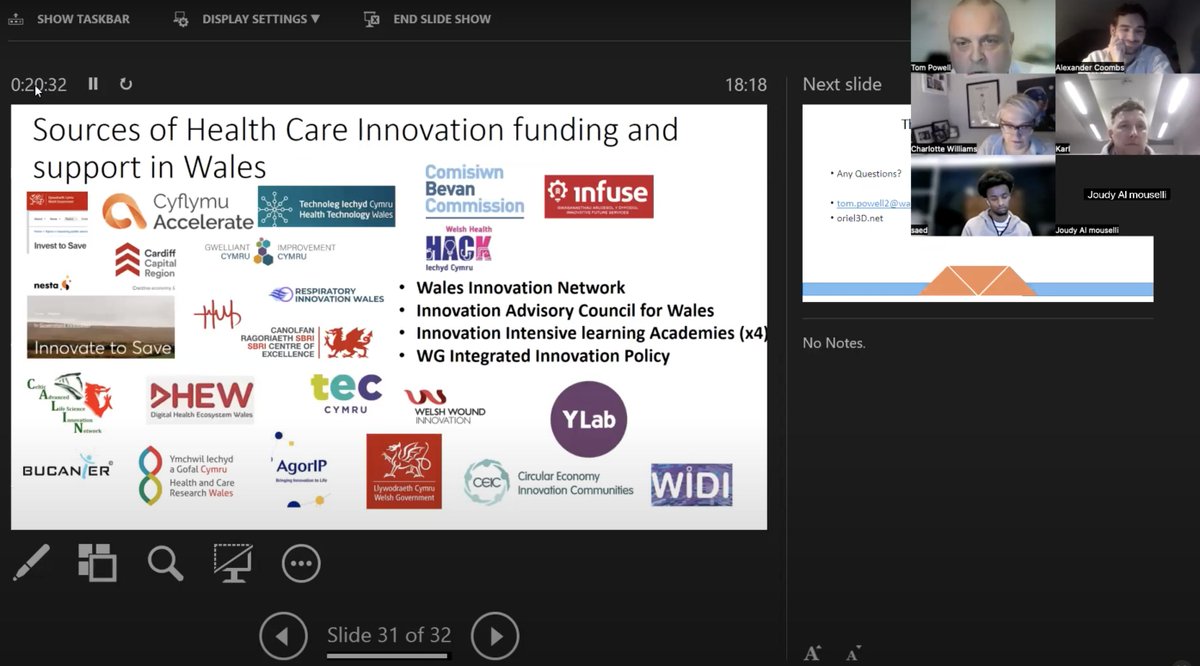
Task: Click the Celtic Advanced Life Science logo
Action: pyautogui.click(x=69, y=403)
